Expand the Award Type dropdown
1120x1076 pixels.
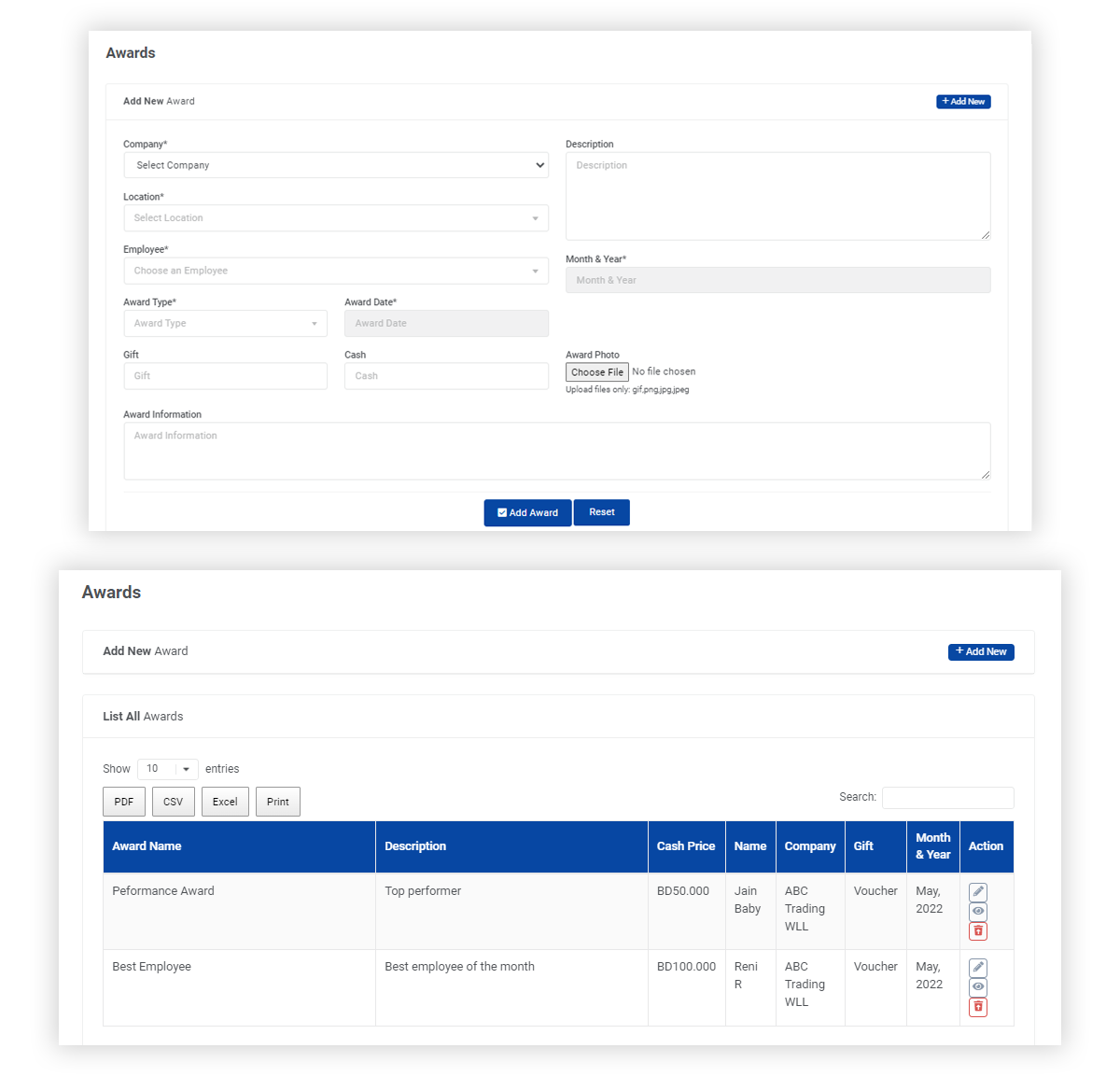click(x=225, y=324)
